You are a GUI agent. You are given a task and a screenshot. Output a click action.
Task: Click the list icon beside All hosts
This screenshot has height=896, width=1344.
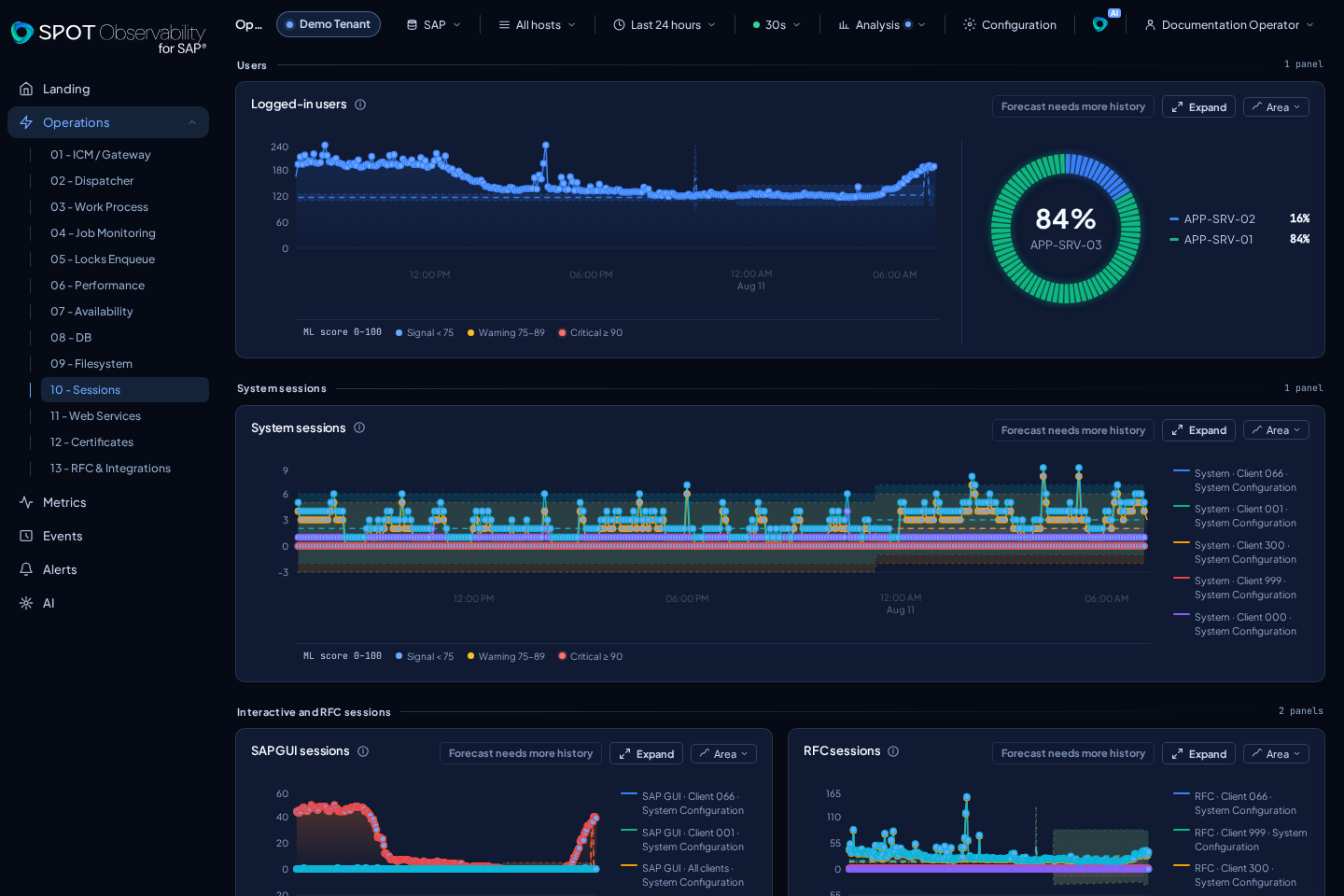coord(504,25)
